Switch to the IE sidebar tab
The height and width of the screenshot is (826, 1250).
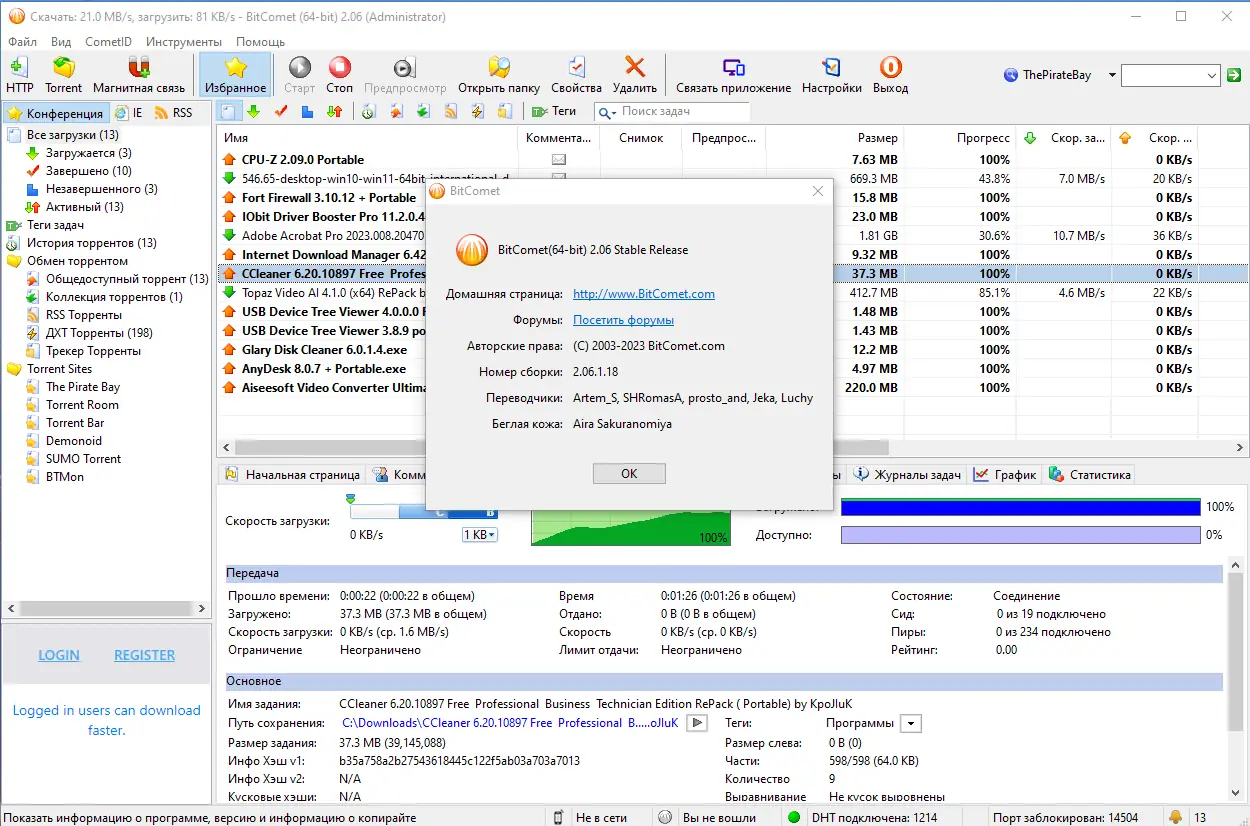(x=128, y=113)
